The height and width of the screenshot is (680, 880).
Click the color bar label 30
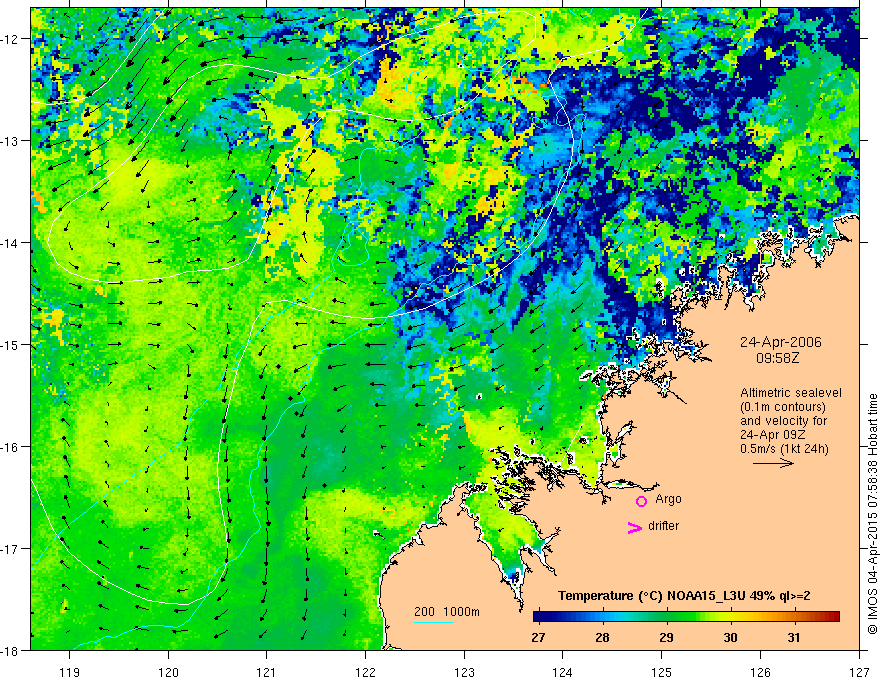tap(730, 638)
